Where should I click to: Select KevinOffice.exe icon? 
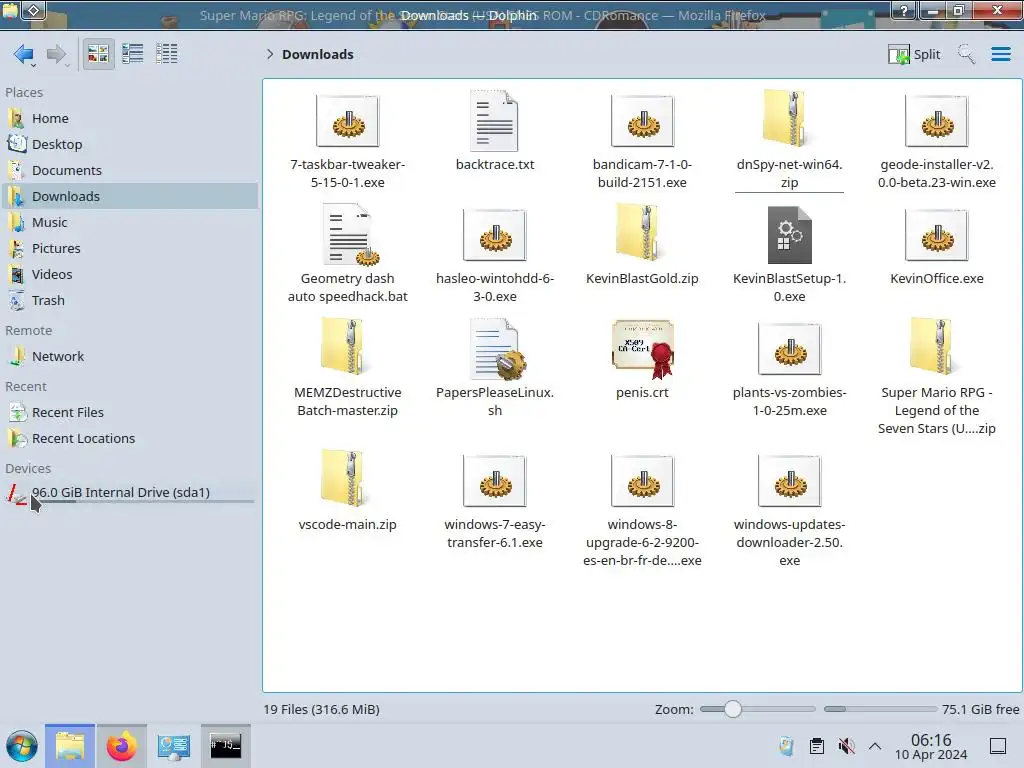937,236
